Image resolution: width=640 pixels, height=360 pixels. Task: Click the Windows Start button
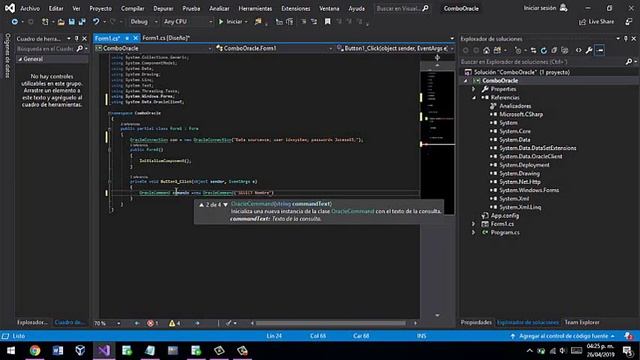point(11,350)
